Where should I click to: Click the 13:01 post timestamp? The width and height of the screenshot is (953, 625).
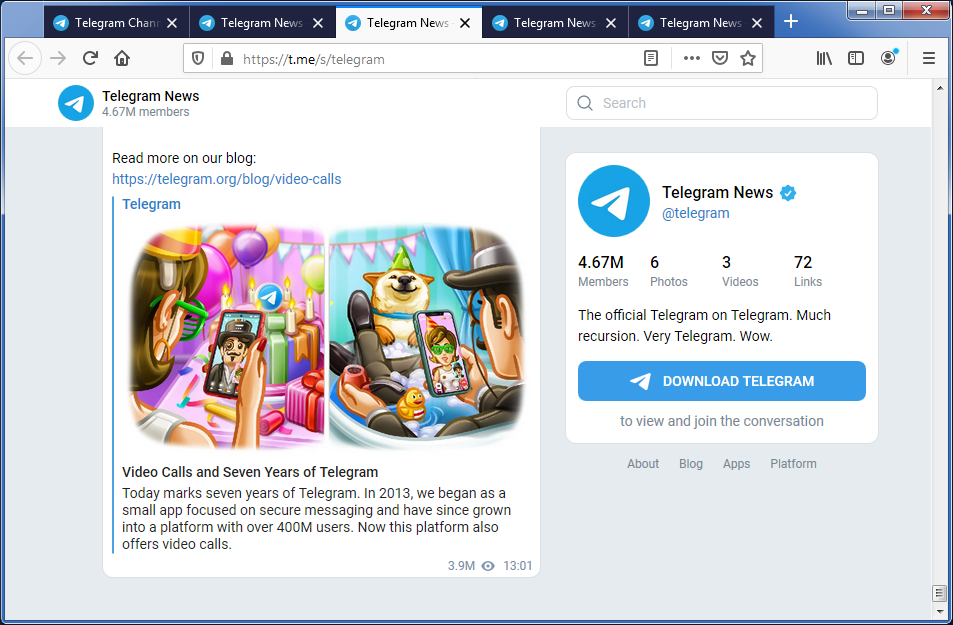517,565
